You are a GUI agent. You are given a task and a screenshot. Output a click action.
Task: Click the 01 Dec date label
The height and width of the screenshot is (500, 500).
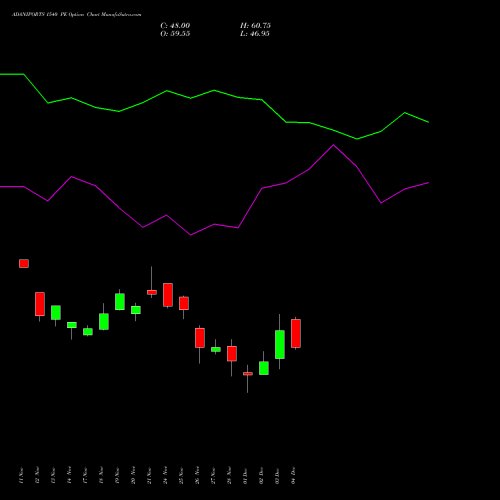tap(245, 475)
